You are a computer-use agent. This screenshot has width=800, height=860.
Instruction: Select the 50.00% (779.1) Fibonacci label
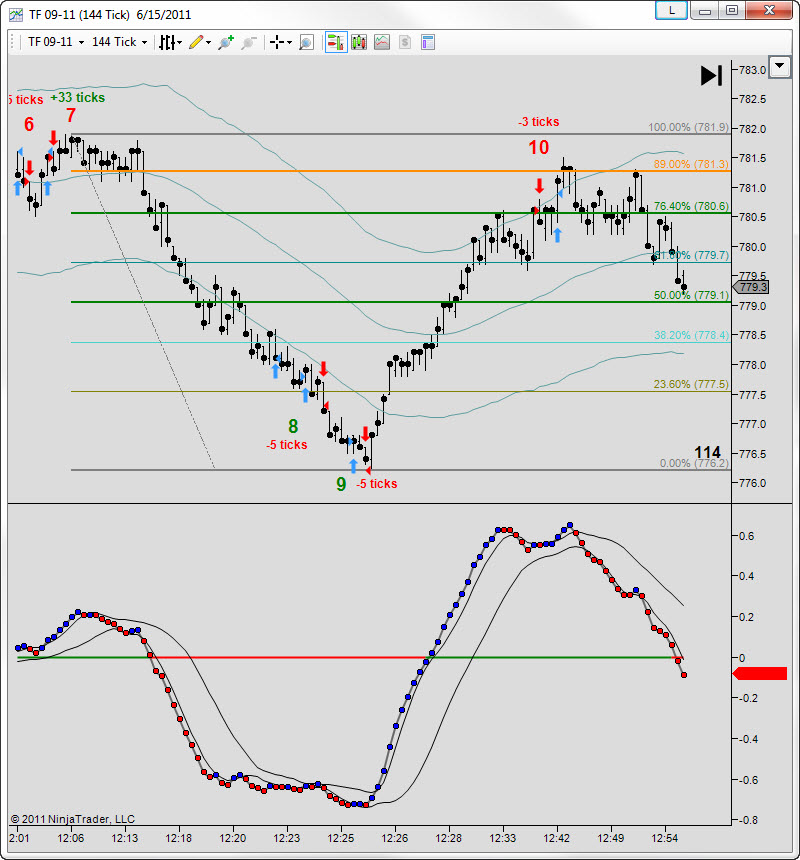point(691,295)
